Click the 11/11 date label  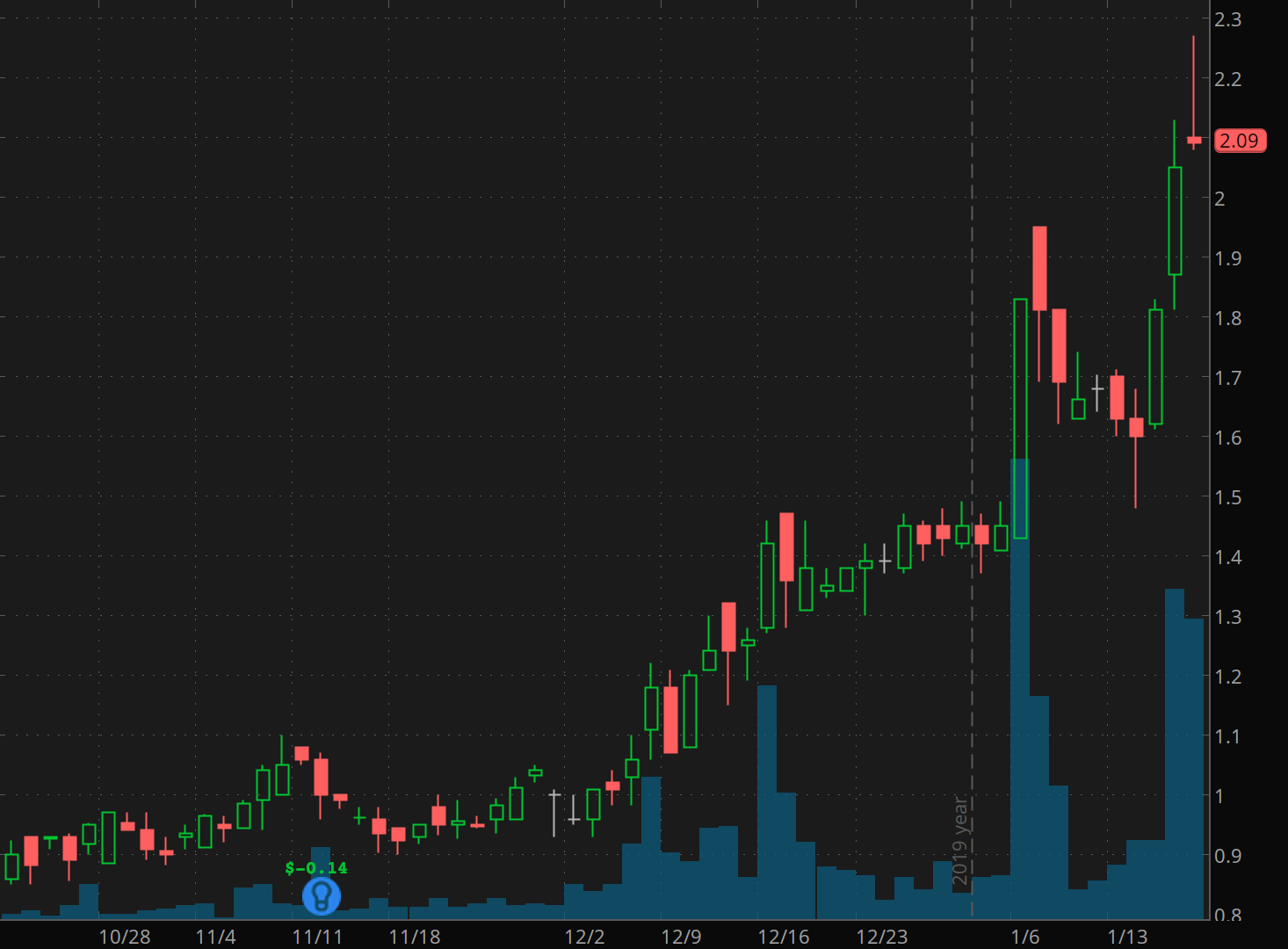point(317,937)
